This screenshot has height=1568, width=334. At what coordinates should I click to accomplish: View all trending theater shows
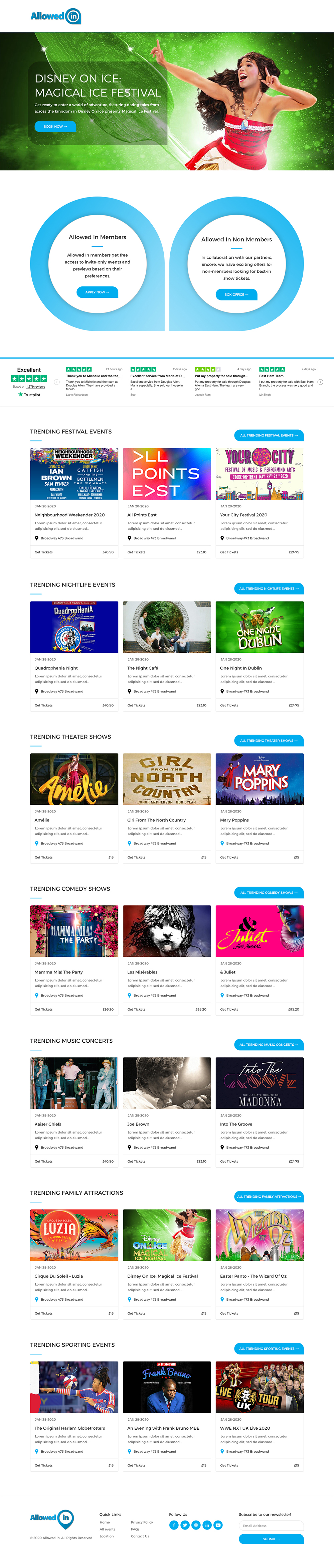tap(269, 741)
